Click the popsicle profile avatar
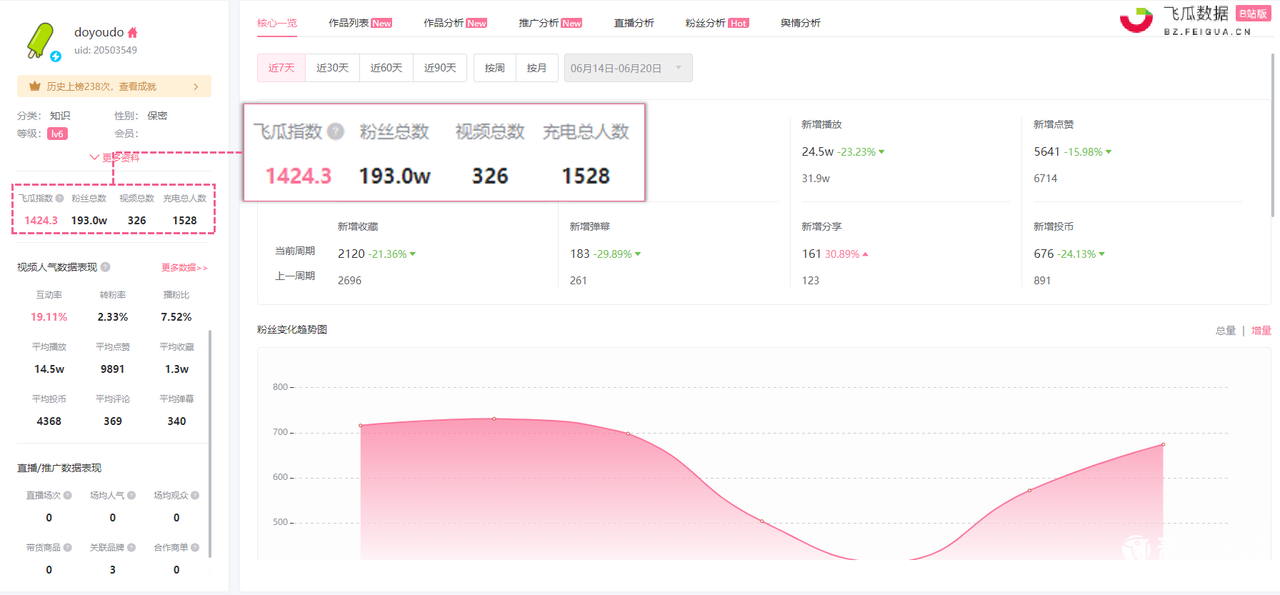This screenshot has width=1280, height=595. [41, 40]
